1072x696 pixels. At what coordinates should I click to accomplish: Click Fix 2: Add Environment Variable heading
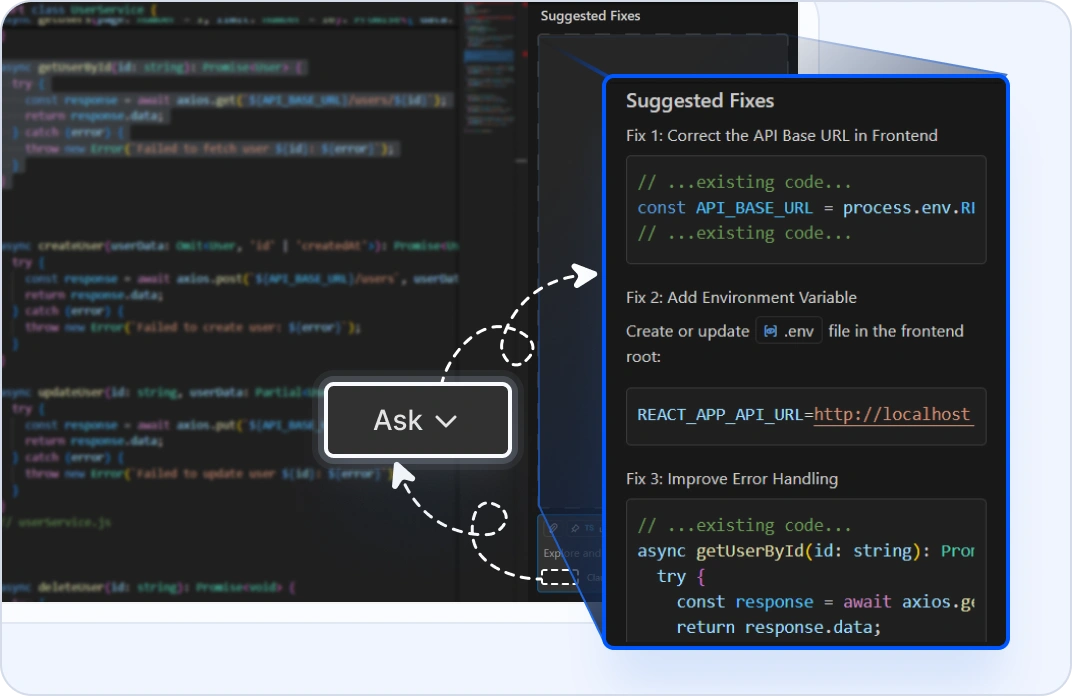coord(741,297)
